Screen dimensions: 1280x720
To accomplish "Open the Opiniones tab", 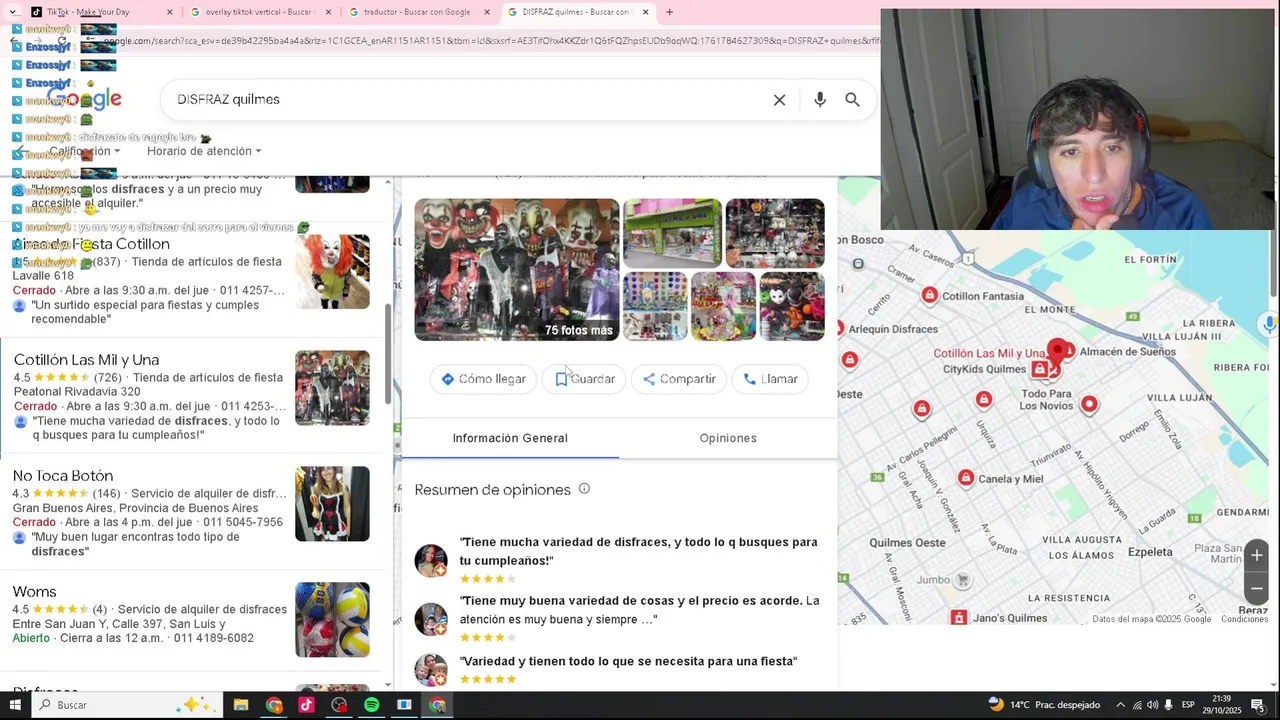I will (728, 438).
